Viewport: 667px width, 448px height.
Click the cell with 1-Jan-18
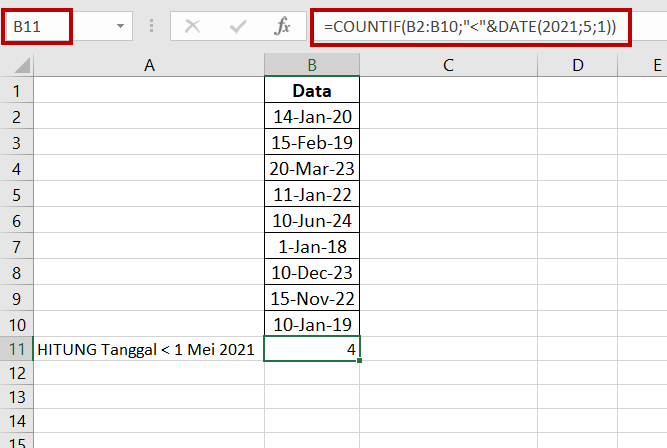click(312, 246)
